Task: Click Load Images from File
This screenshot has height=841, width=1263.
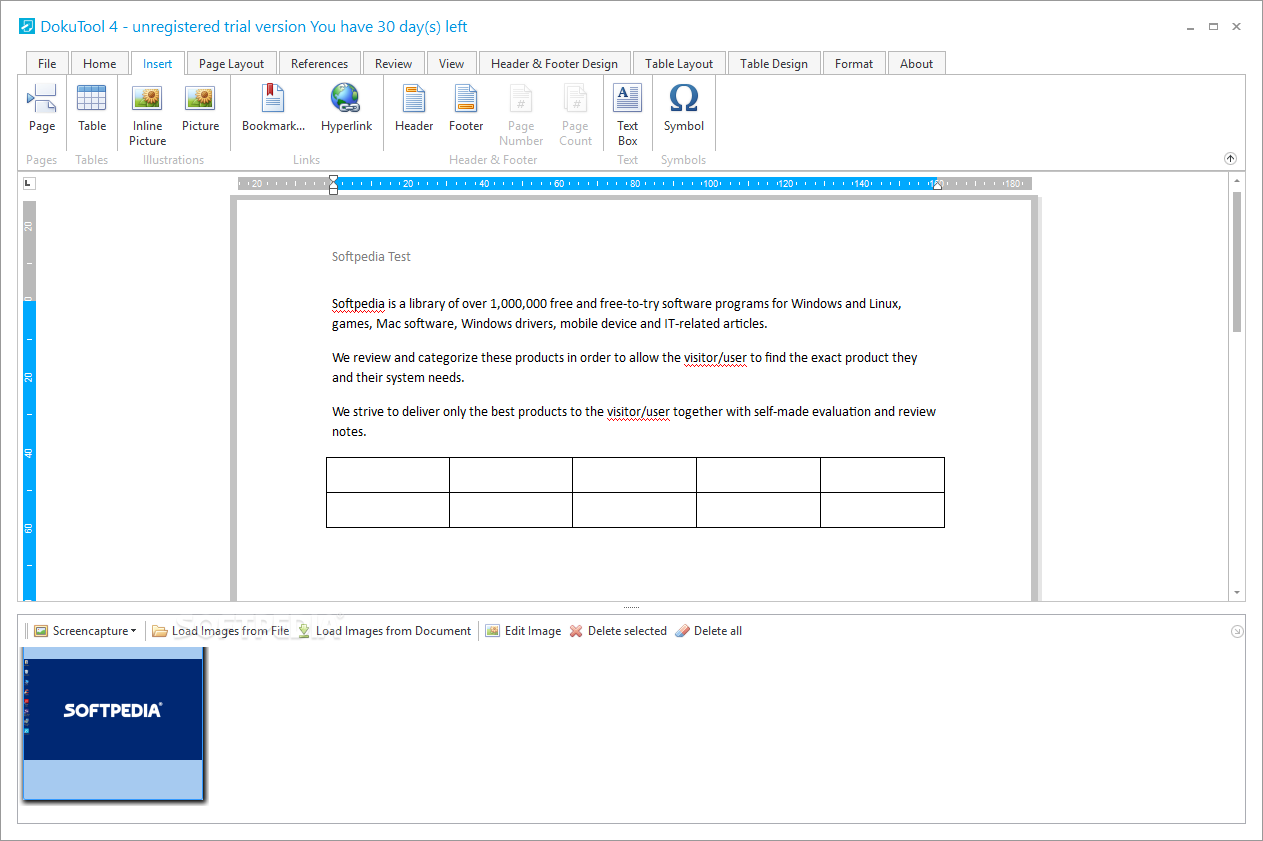Action: (221, 631)
